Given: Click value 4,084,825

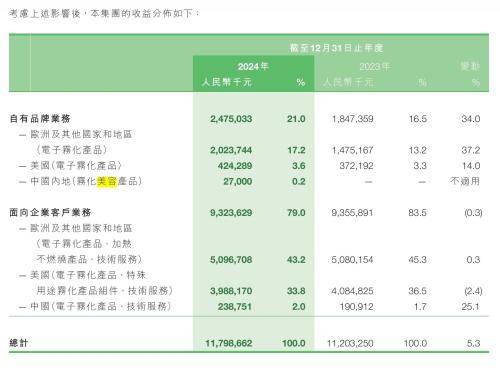Looking at the screenshot, I should click(352, 291).
